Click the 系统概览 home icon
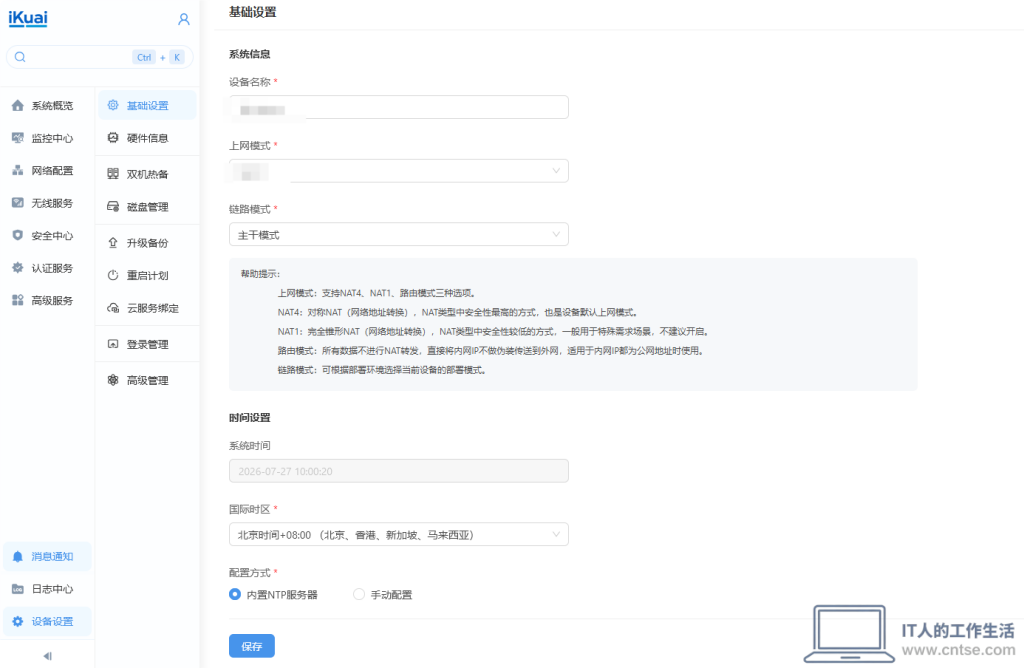 click(18, 105)
